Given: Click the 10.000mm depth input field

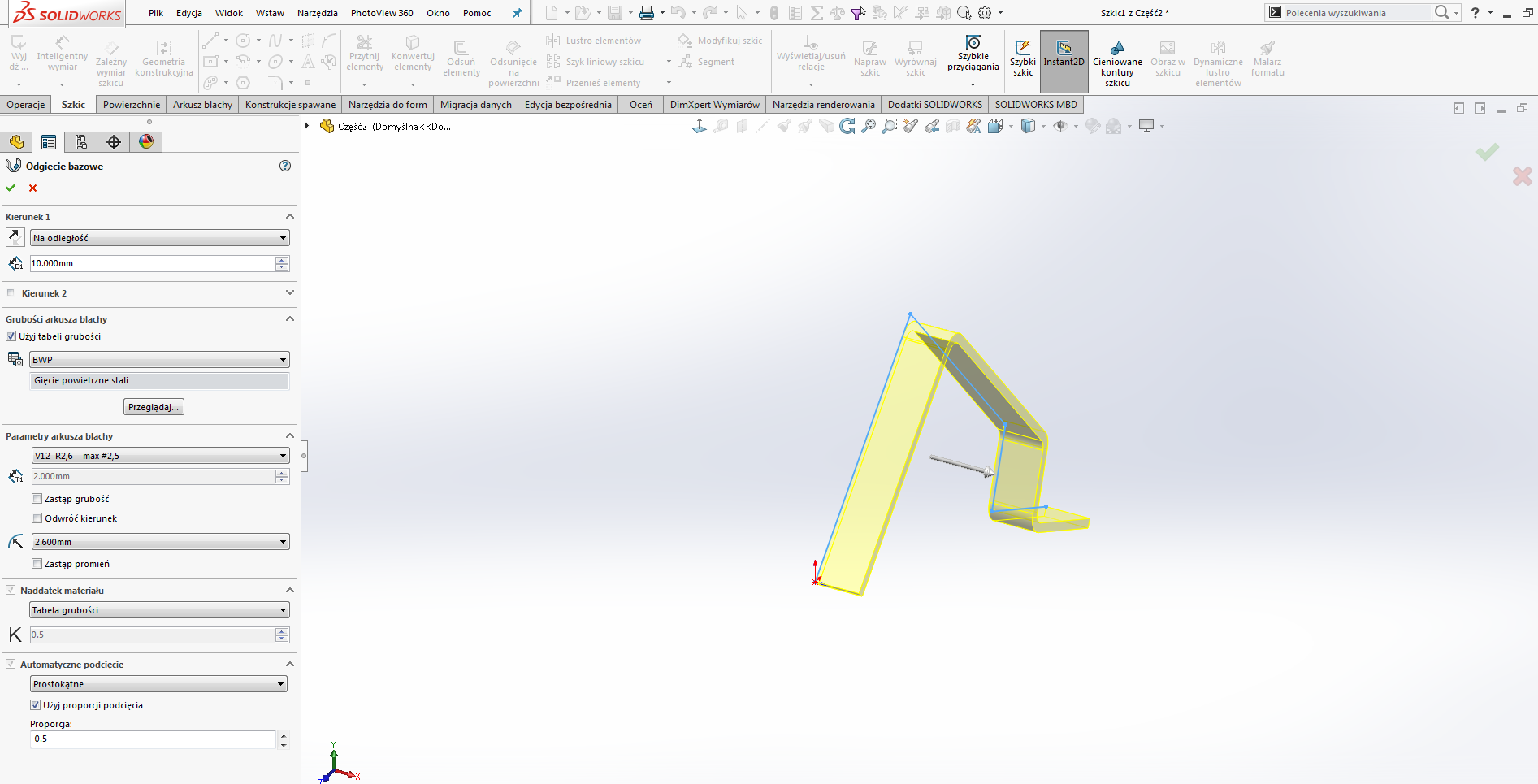Looking at the screenshot, I should coord(152,263).
